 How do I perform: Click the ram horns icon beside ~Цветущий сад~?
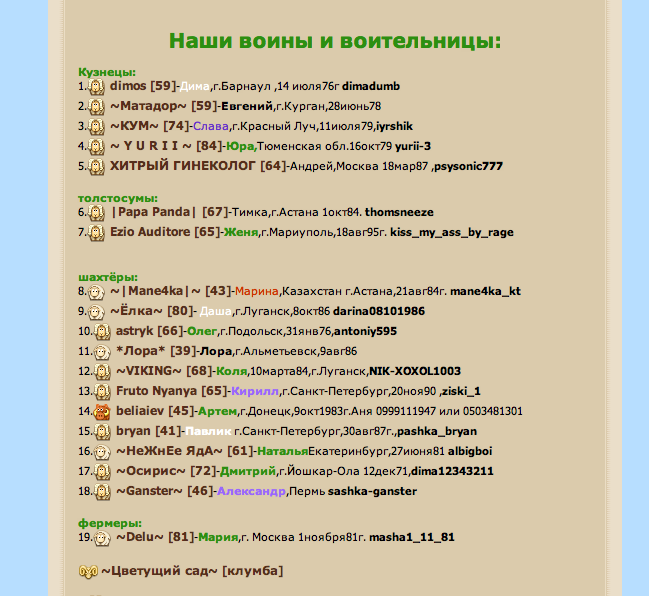click(x=88, y=572)
